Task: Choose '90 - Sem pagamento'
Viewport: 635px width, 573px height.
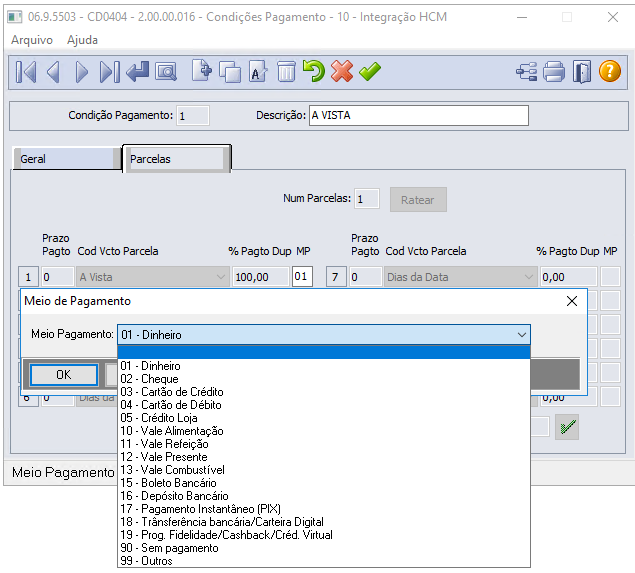Action: (324, 548)
